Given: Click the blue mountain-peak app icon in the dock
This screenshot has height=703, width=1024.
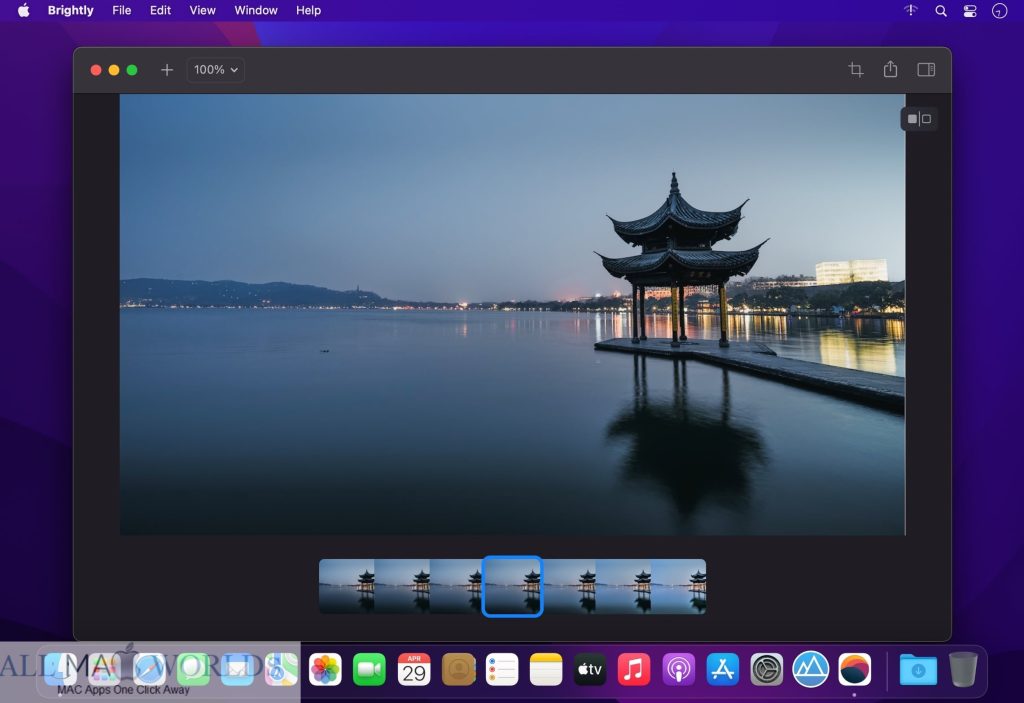Looking at the screenshot, I should click(x=810, y=670).
